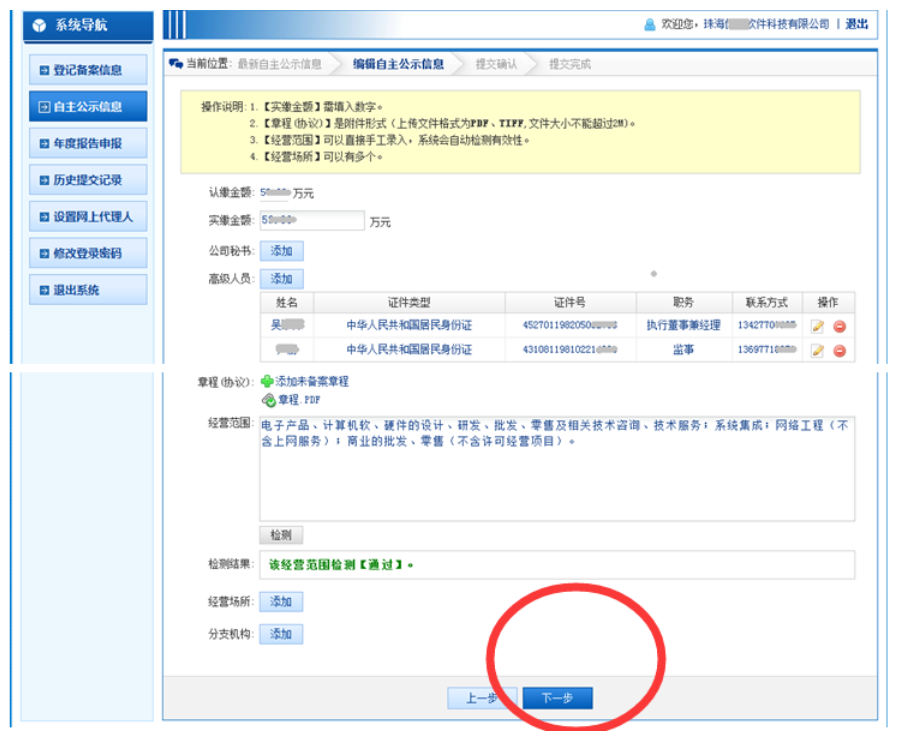The height and width of the screenshot is (740, 898).
Task: Click the 系统导航 header title
Action: click(x=81, y=25)
